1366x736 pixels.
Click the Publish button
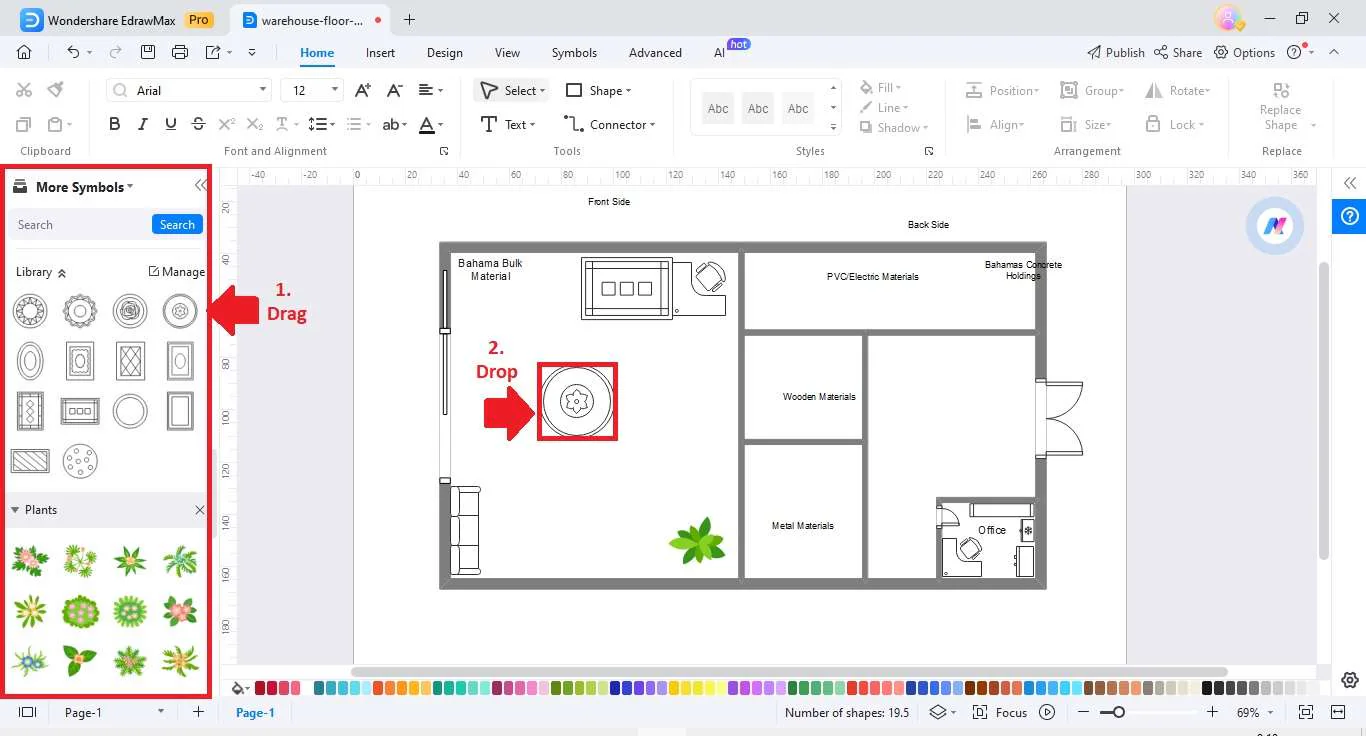(1115, 52)
